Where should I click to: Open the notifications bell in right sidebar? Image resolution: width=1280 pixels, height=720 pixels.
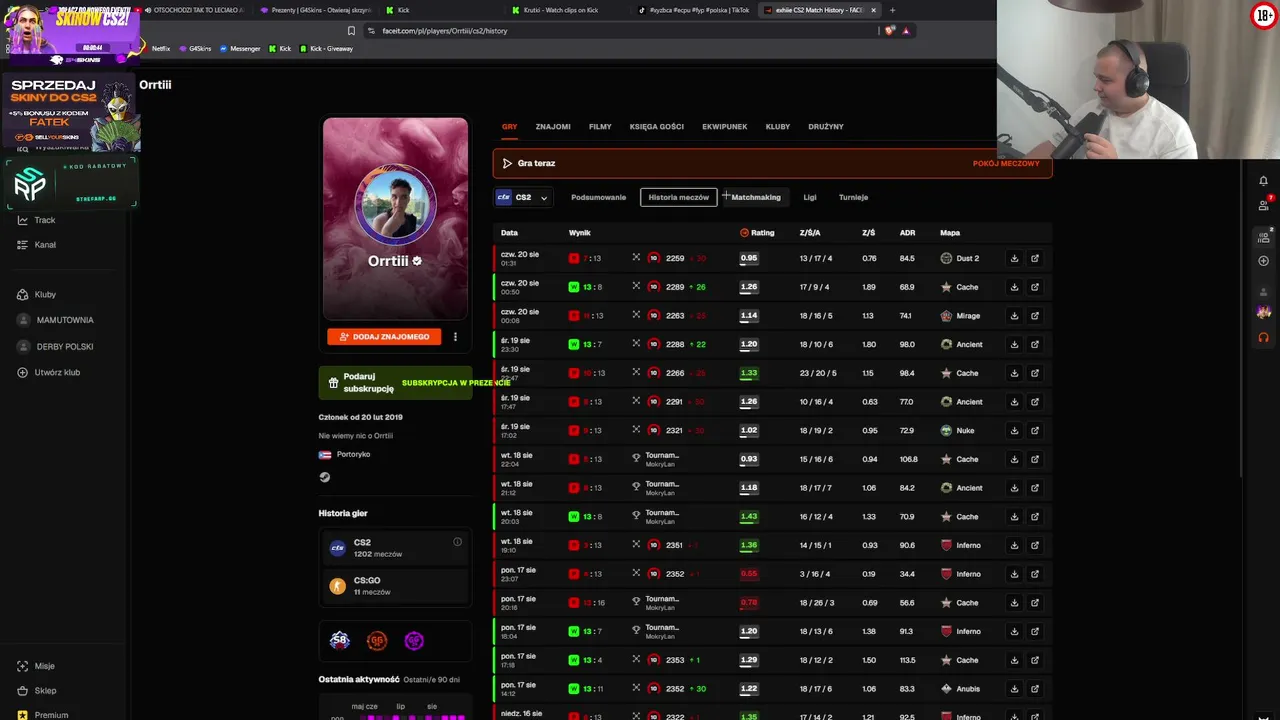1263,181
